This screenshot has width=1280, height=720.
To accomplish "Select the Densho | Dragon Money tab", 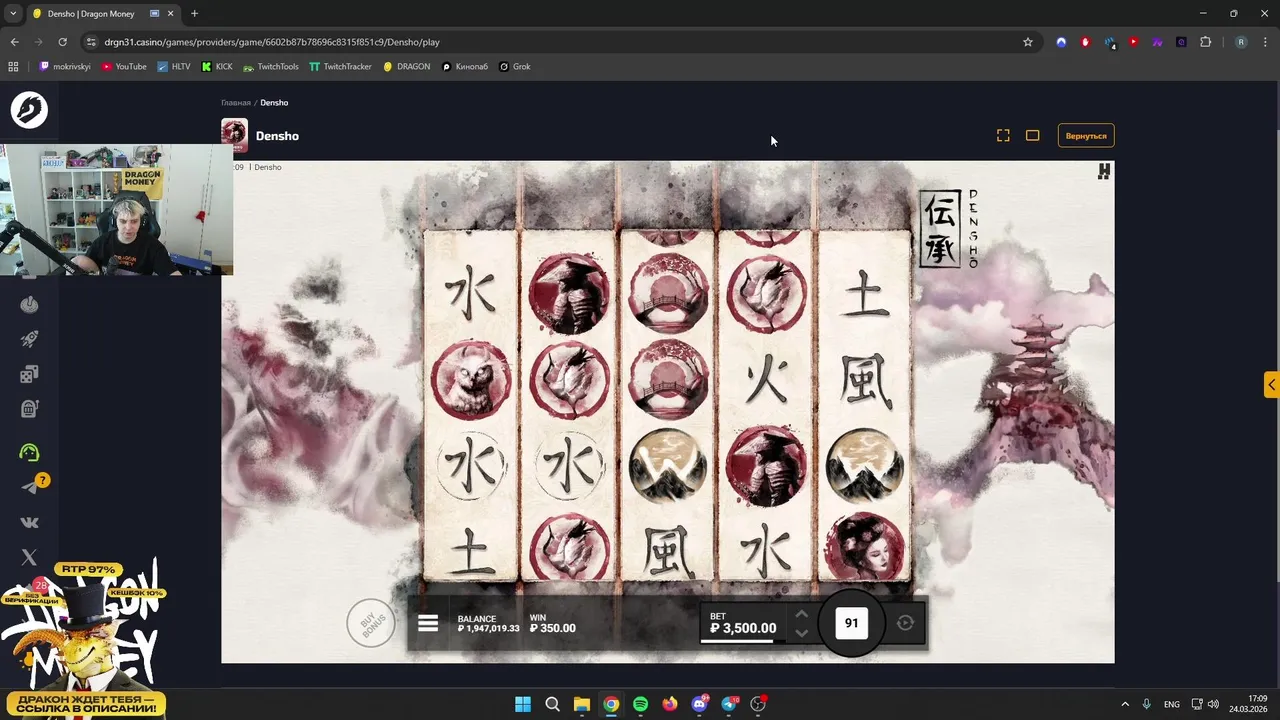I will (103, 14).
